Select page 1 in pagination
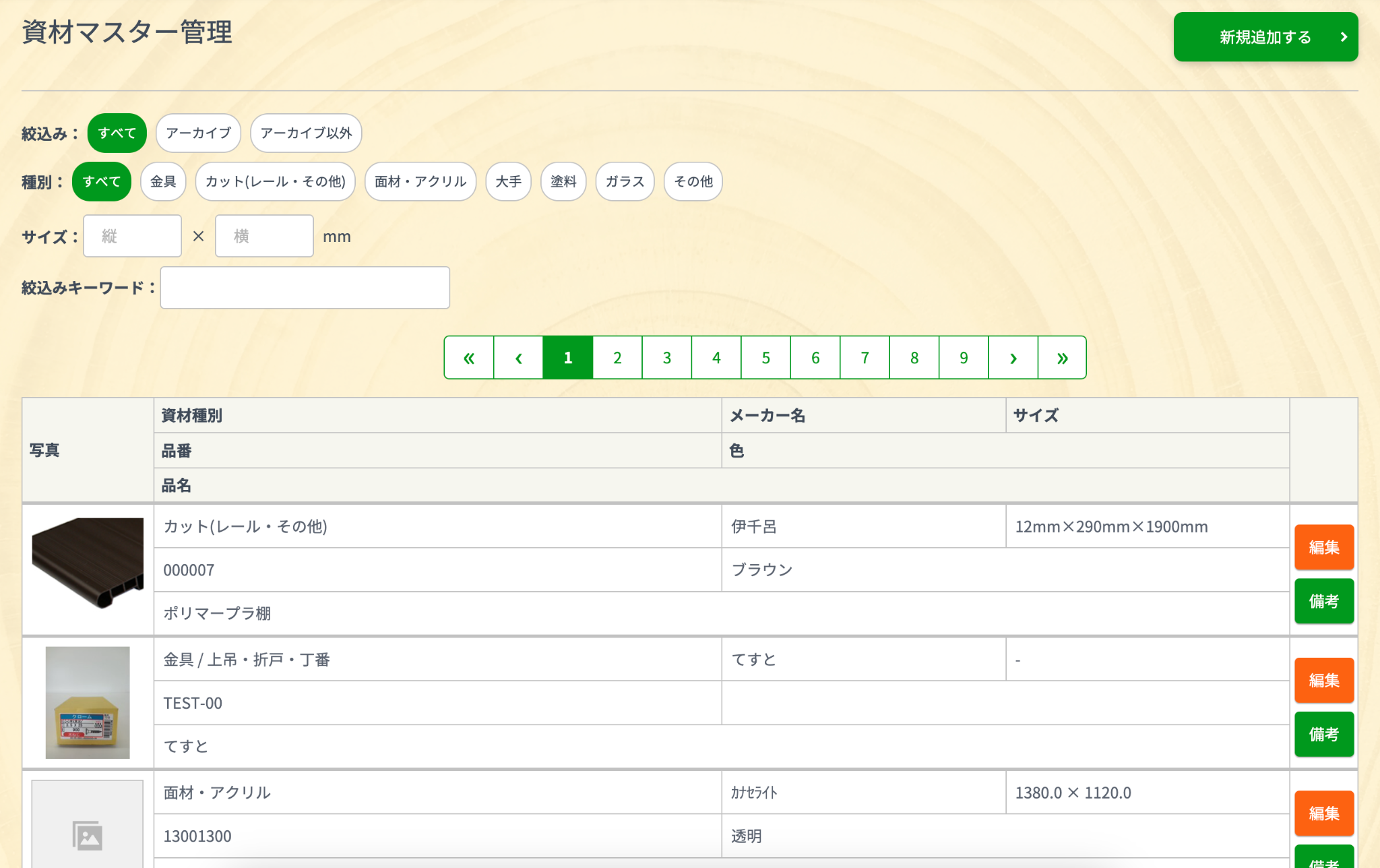Image resolution: width=1380 pixels, height=868 pixels. coord(568,358)
